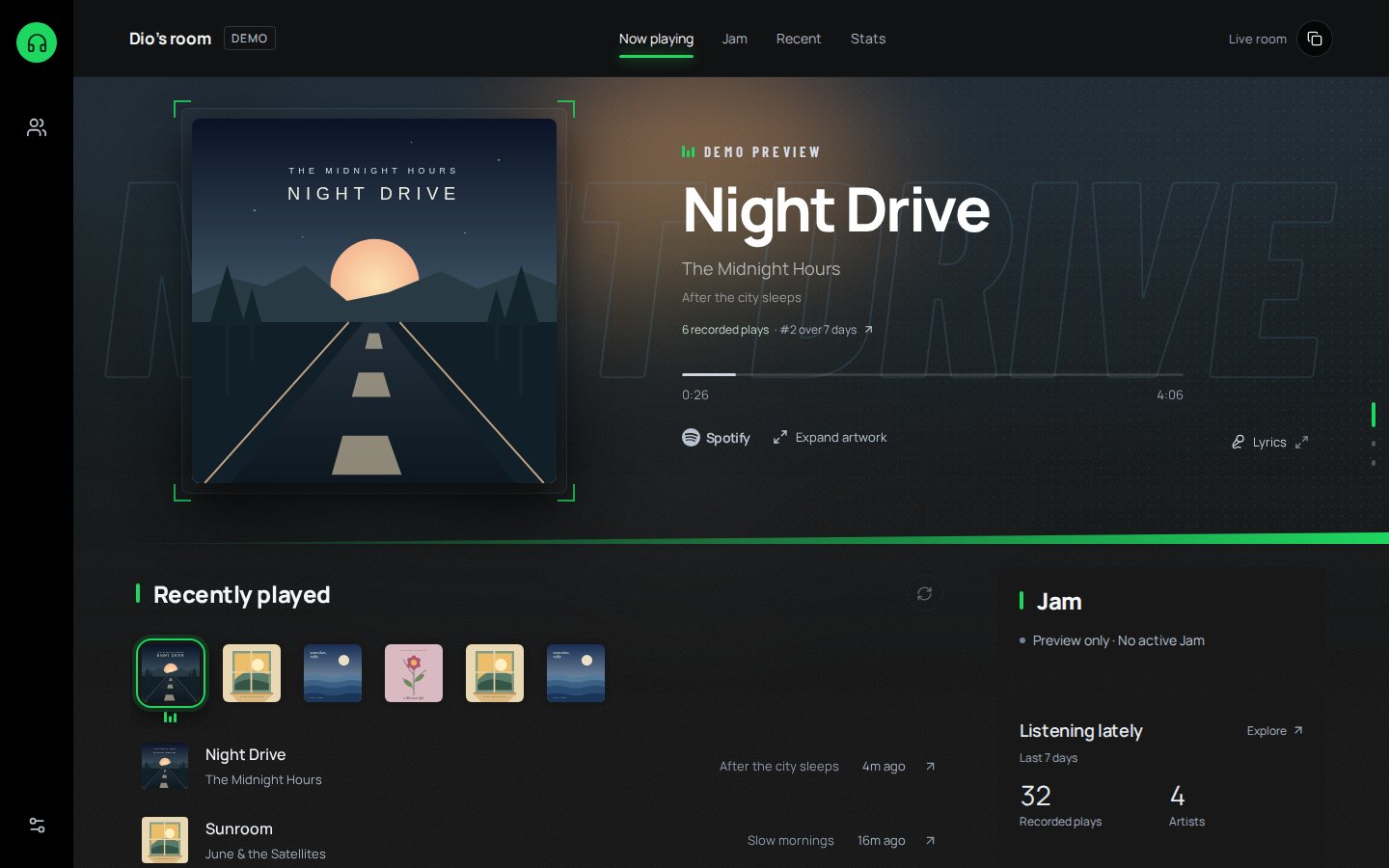
Task: Click the copy Live room link icon
Action: [x=1314, y=39]
